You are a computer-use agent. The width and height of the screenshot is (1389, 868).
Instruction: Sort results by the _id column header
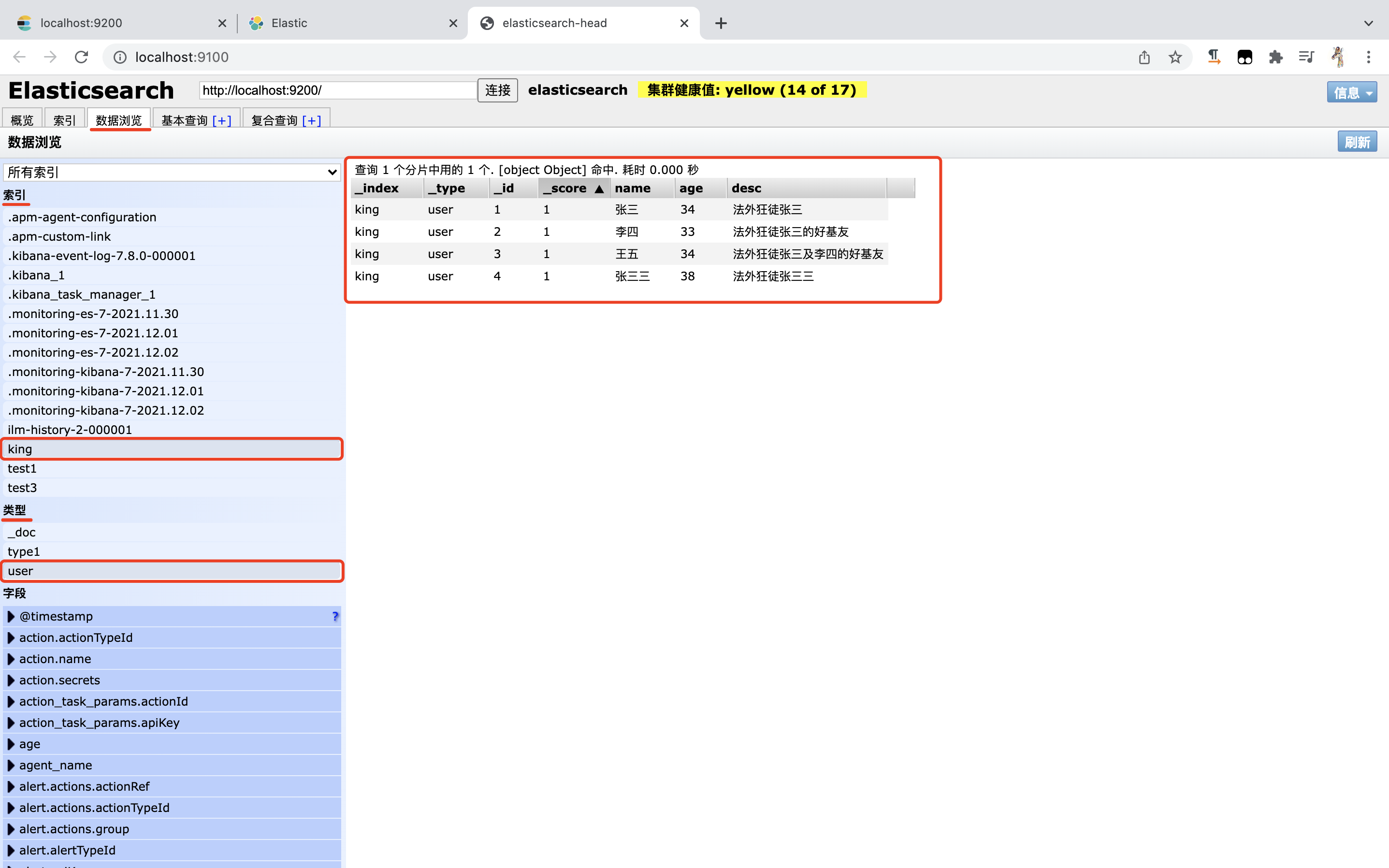[x=513, y=188]
